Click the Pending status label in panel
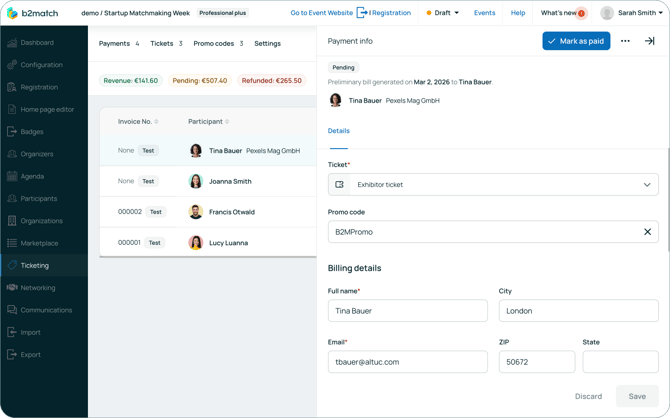The height and width of the screenshot is (418, 670). pyautogui.click(x=344, y=68)
